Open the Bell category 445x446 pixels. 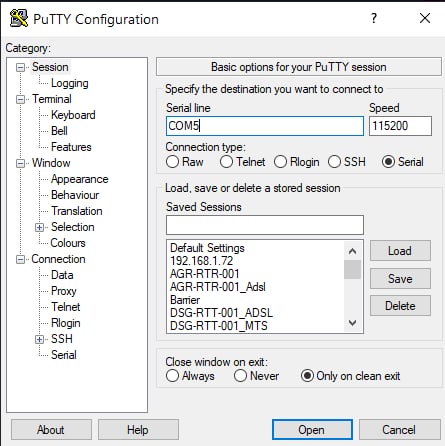59,131
